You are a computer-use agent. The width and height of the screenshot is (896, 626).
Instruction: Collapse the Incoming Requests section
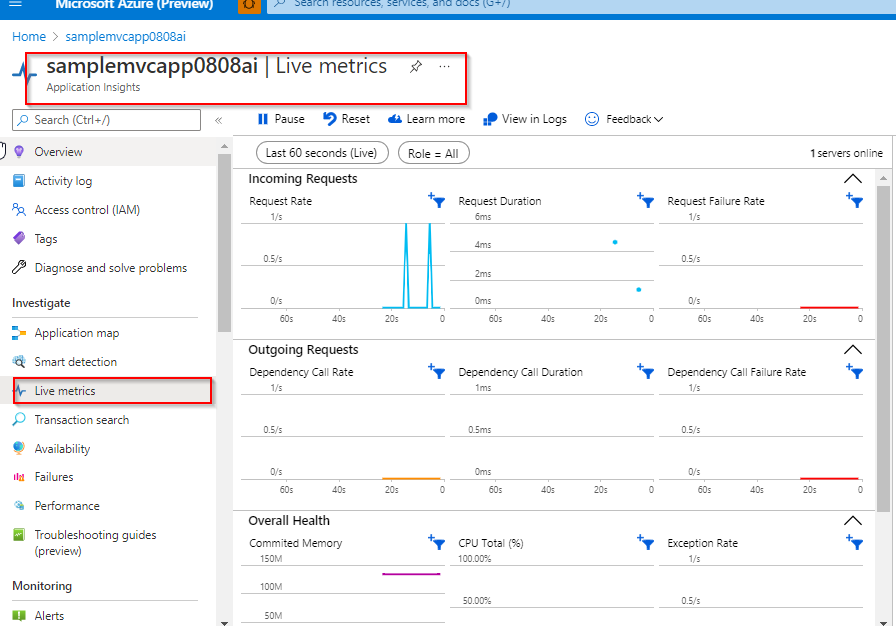(853, 179)
